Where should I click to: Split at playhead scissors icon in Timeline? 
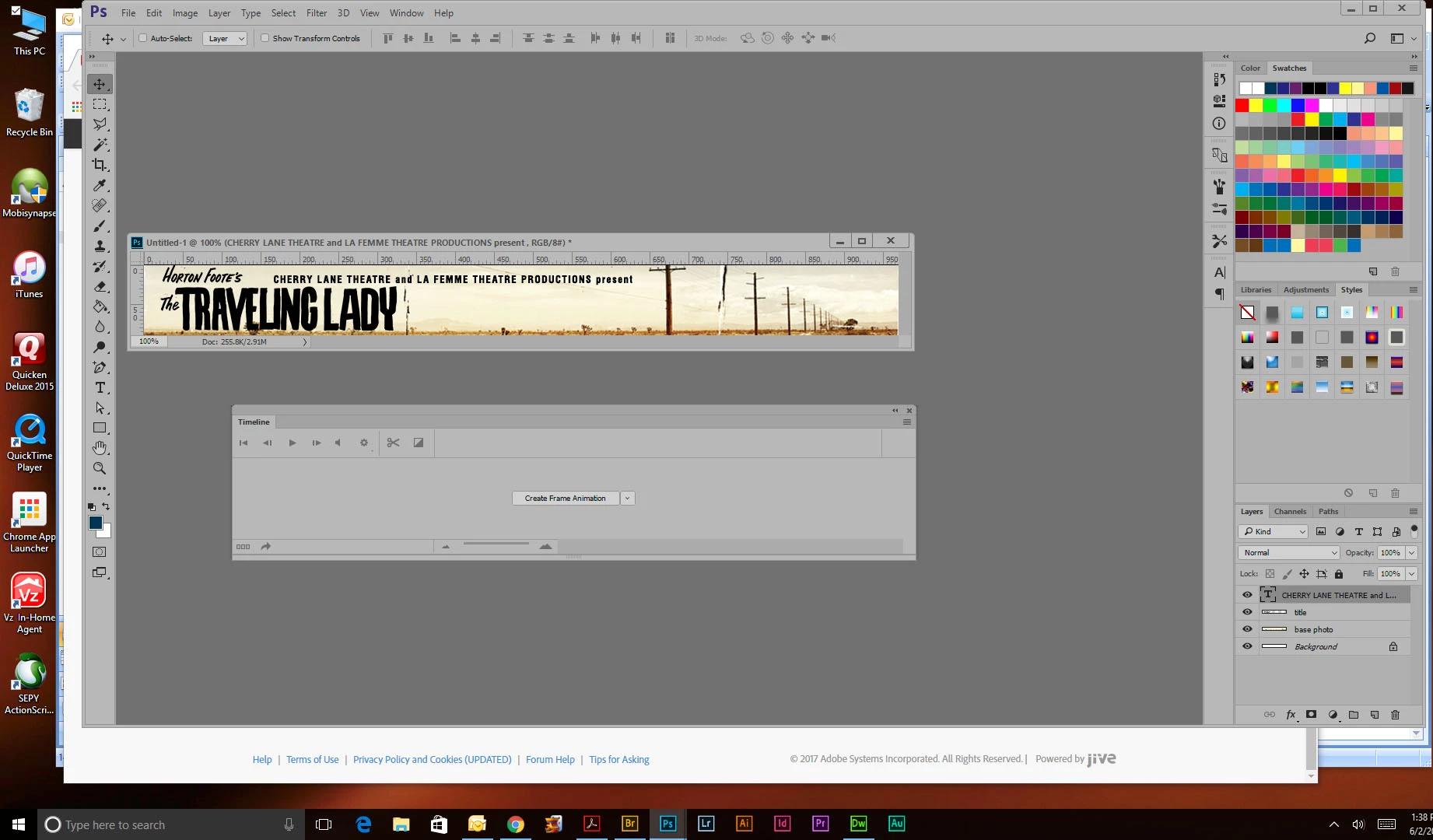(x=393, y=443)
